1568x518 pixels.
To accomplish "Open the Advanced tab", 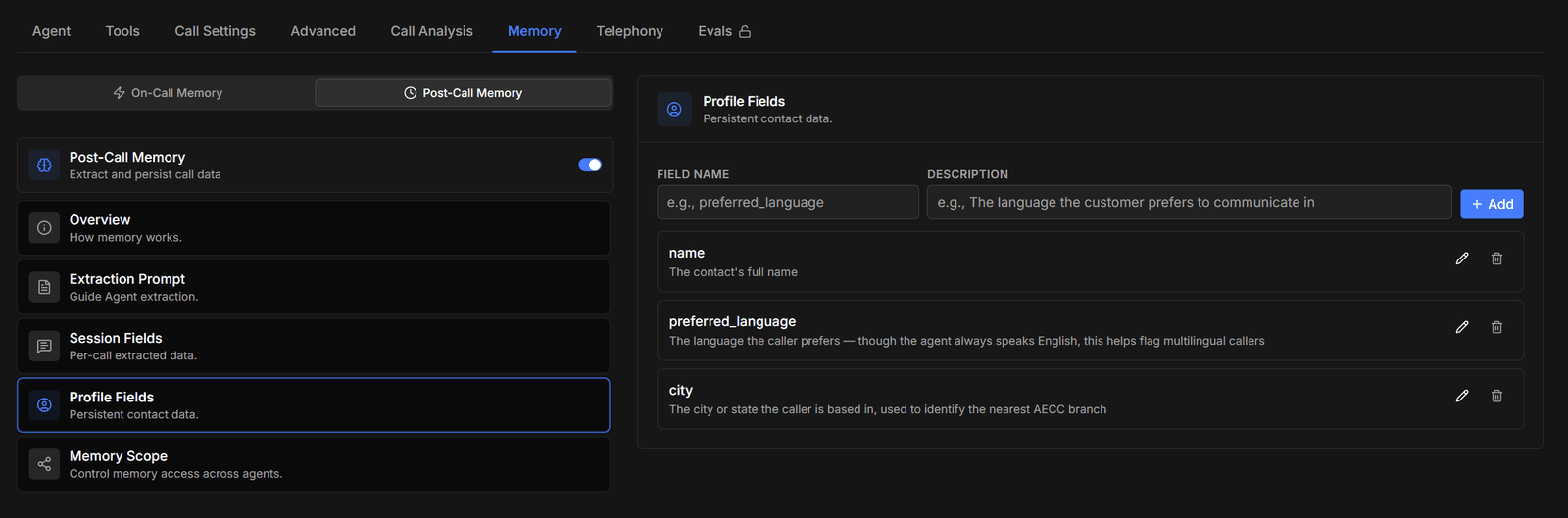I will [x=323, y=31].
